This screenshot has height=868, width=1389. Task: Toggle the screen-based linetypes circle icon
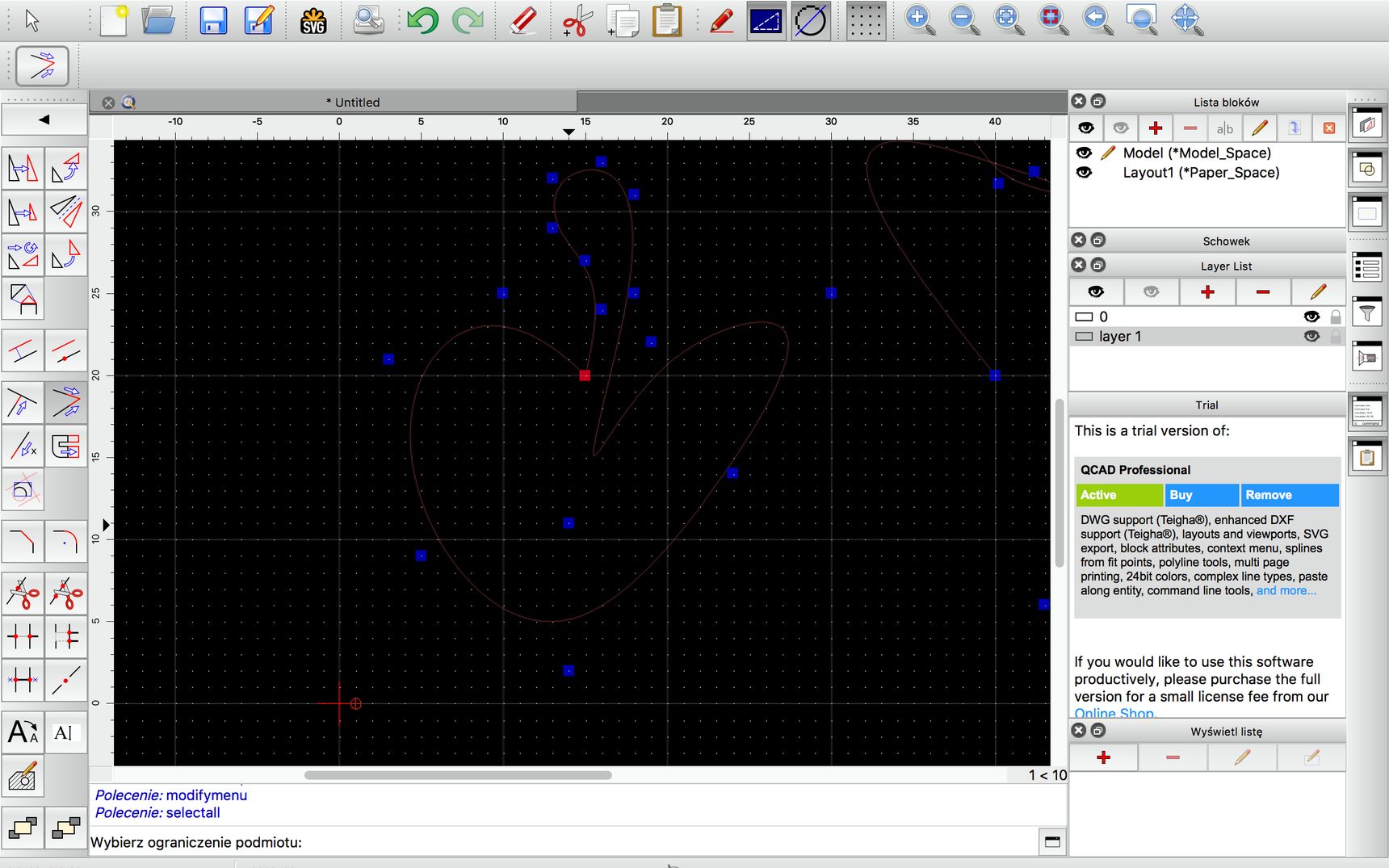[811, 20]
